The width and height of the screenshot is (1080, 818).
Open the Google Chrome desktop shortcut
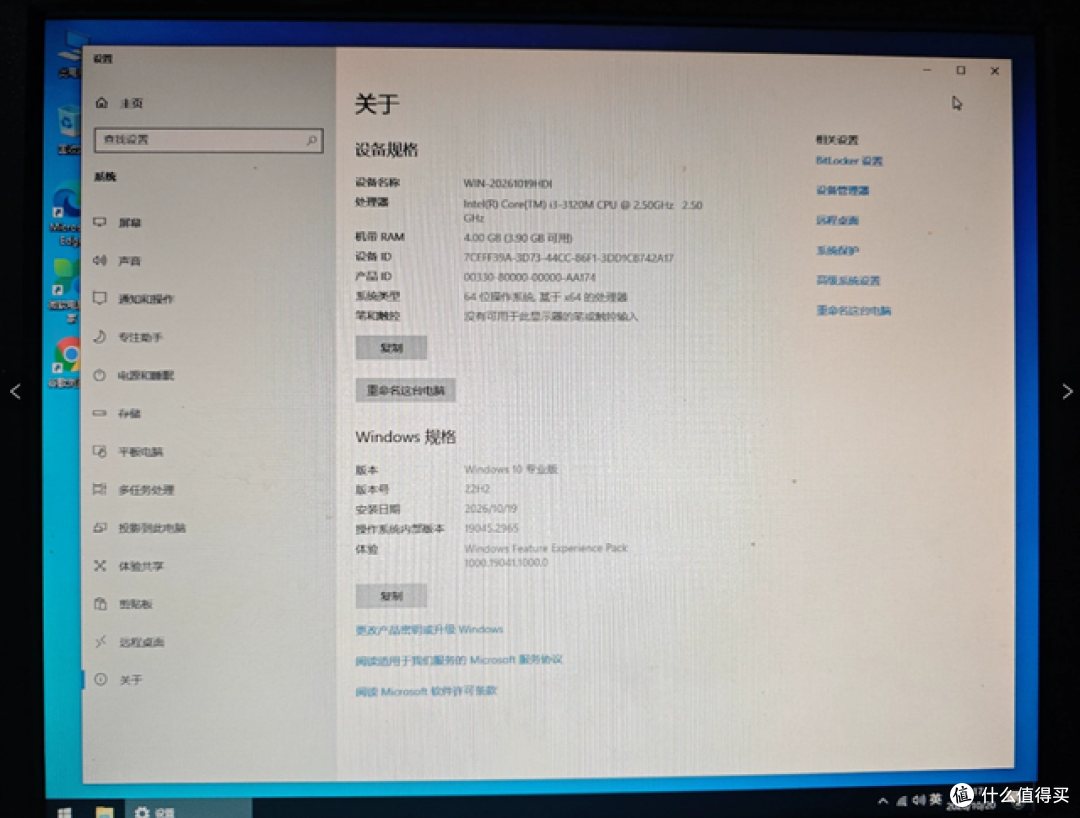(66, 361)
